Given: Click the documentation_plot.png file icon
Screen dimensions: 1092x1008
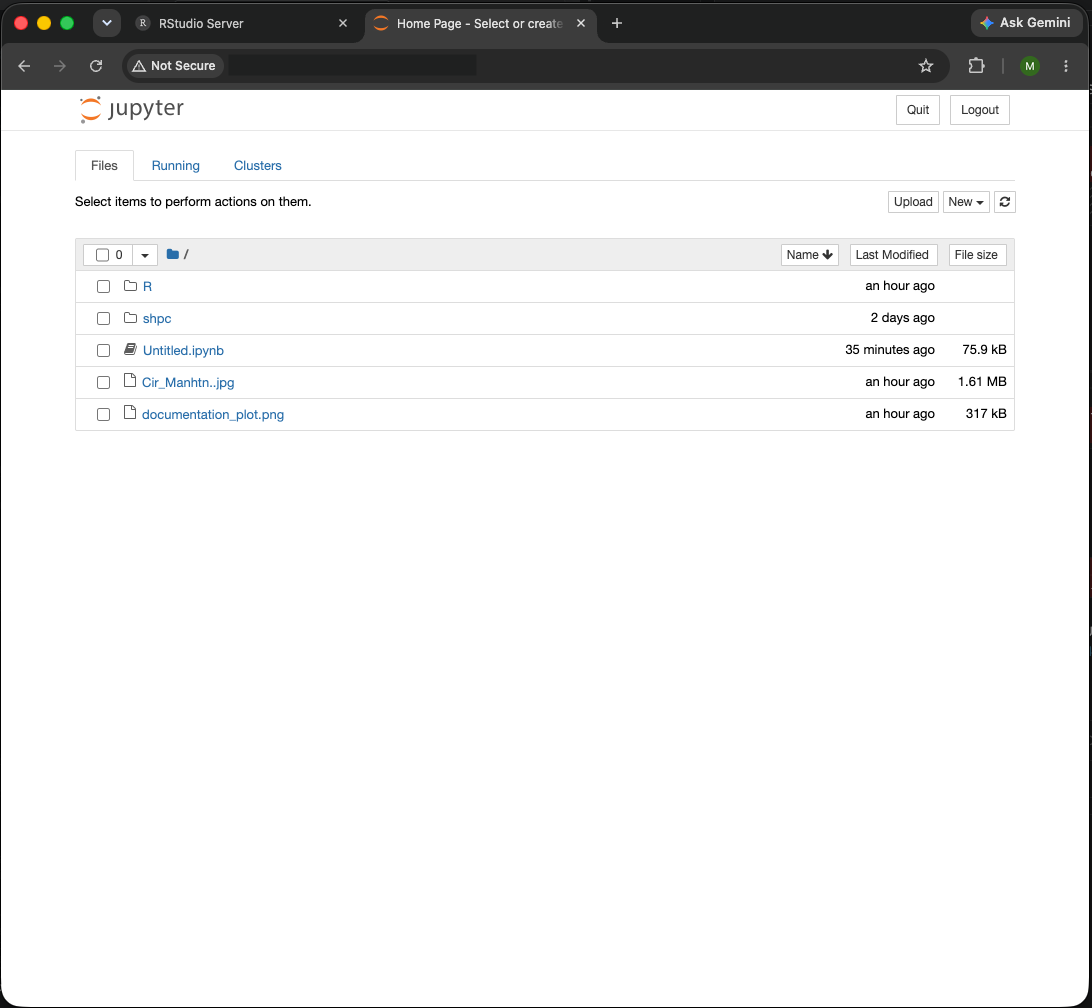Looking at the screenshot, I should tap(130, 413).
